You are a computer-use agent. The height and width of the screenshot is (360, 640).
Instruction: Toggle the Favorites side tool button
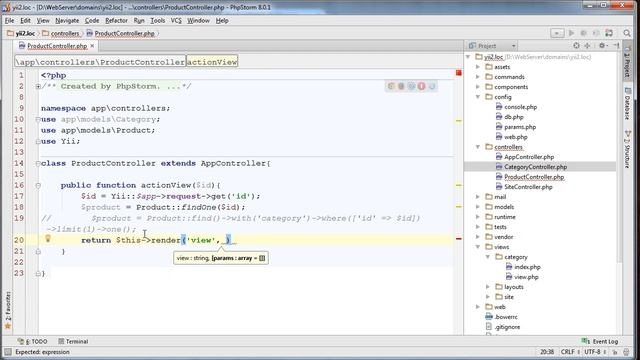click(x=7, y=310)
